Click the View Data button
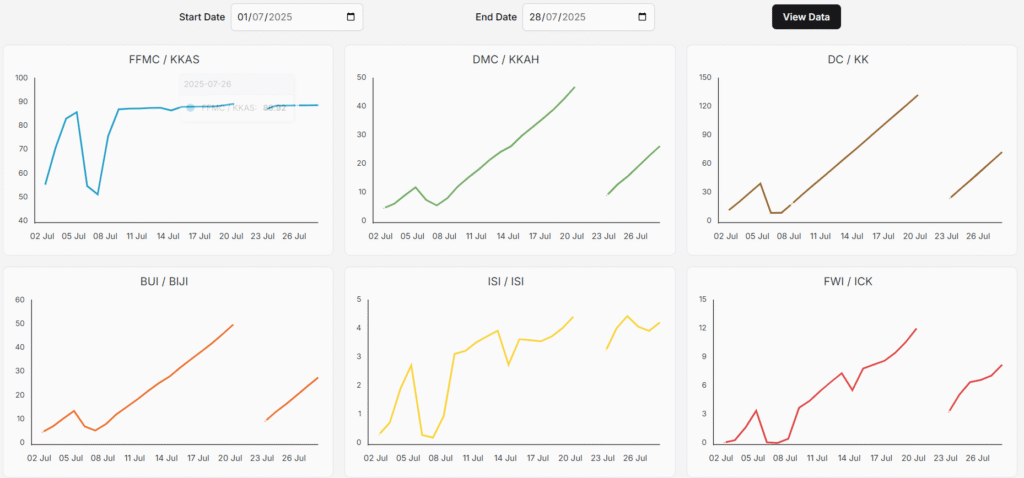This screenshot has height=478, width=1024. [806, 17]
